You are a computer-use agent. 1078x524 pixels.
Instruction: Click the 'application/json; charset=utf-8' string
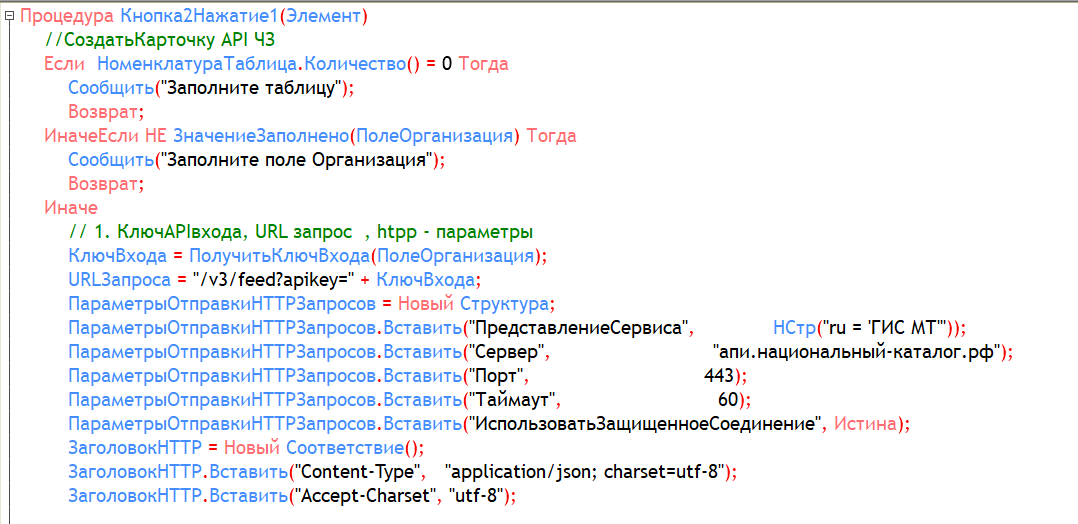click(586, 472)
